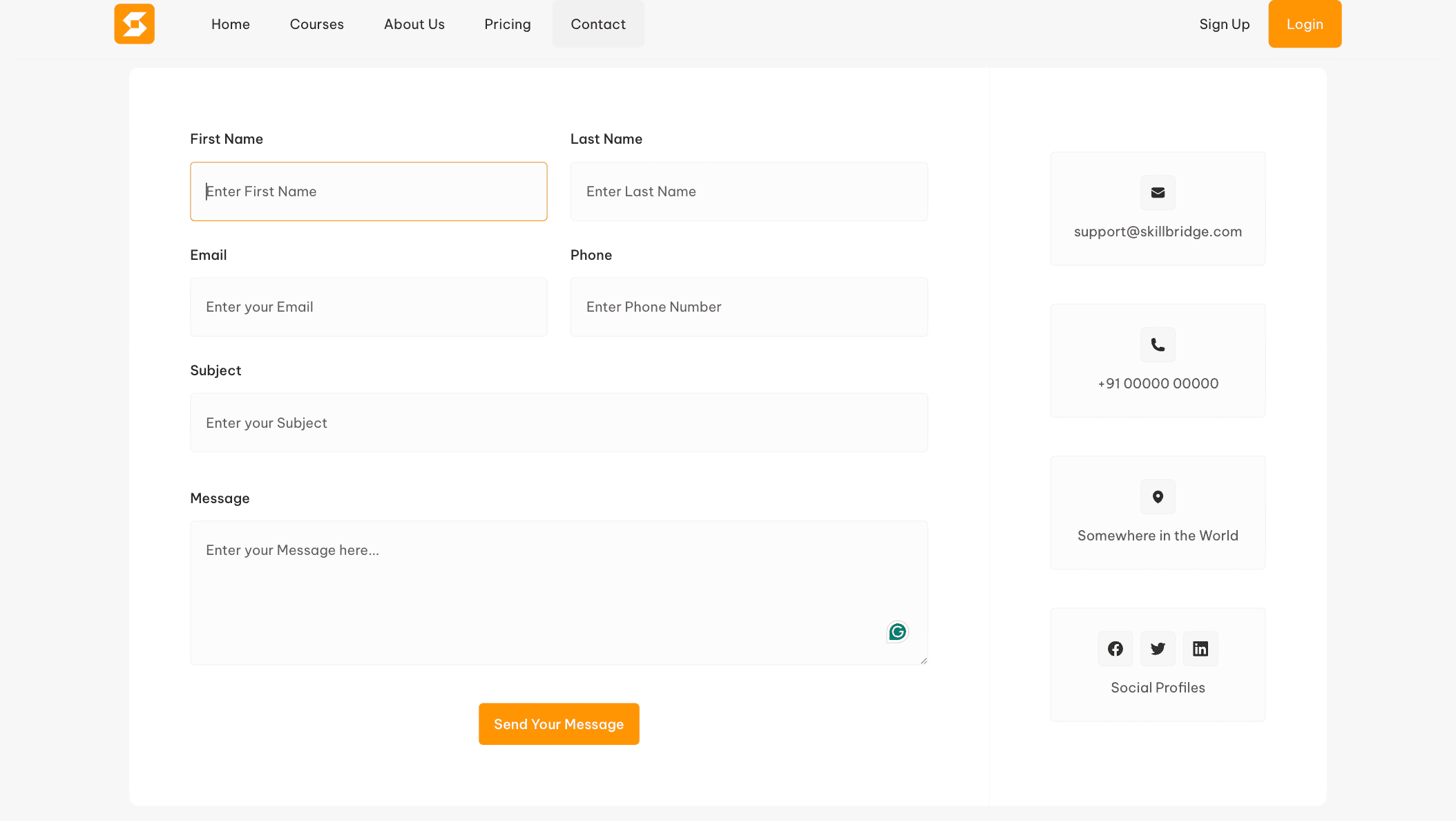The width and height of the screenshot is (1456, 821).
Task: Click the envelope email icon
Action: pyautogui.click(x=1158, y=193)
